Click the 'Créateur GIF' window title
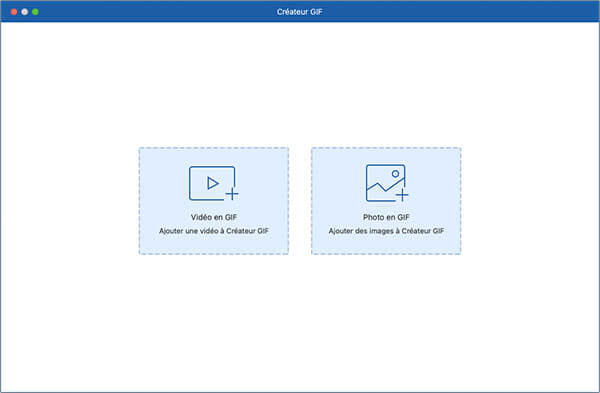Image resolution: width=600 pixels, height=393 pixels. pyautogui.click(x=299, y=12)
